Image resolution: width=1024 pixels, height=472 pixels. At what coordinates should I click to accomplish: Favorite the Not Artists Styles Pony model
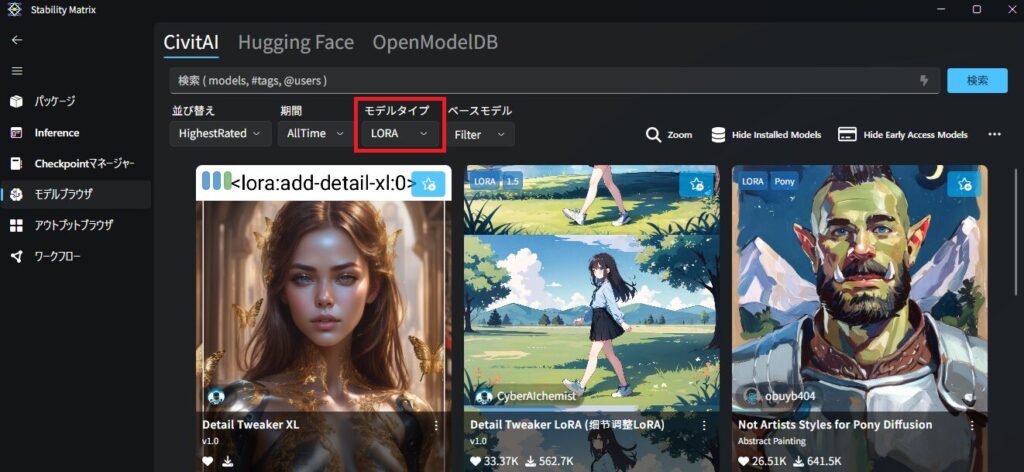point(964,184)
